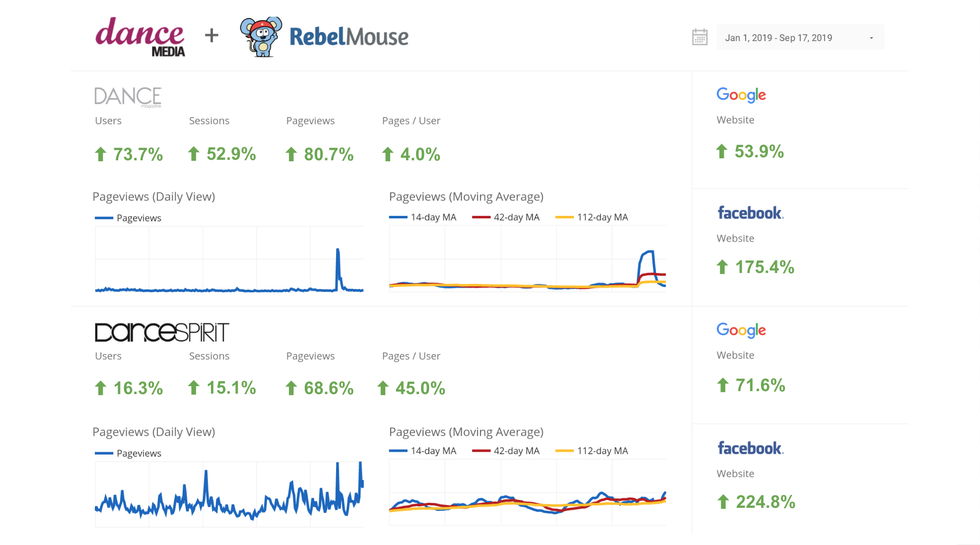Click the Dance Magazine 73.7% Users metric

(x=129, y=154)
